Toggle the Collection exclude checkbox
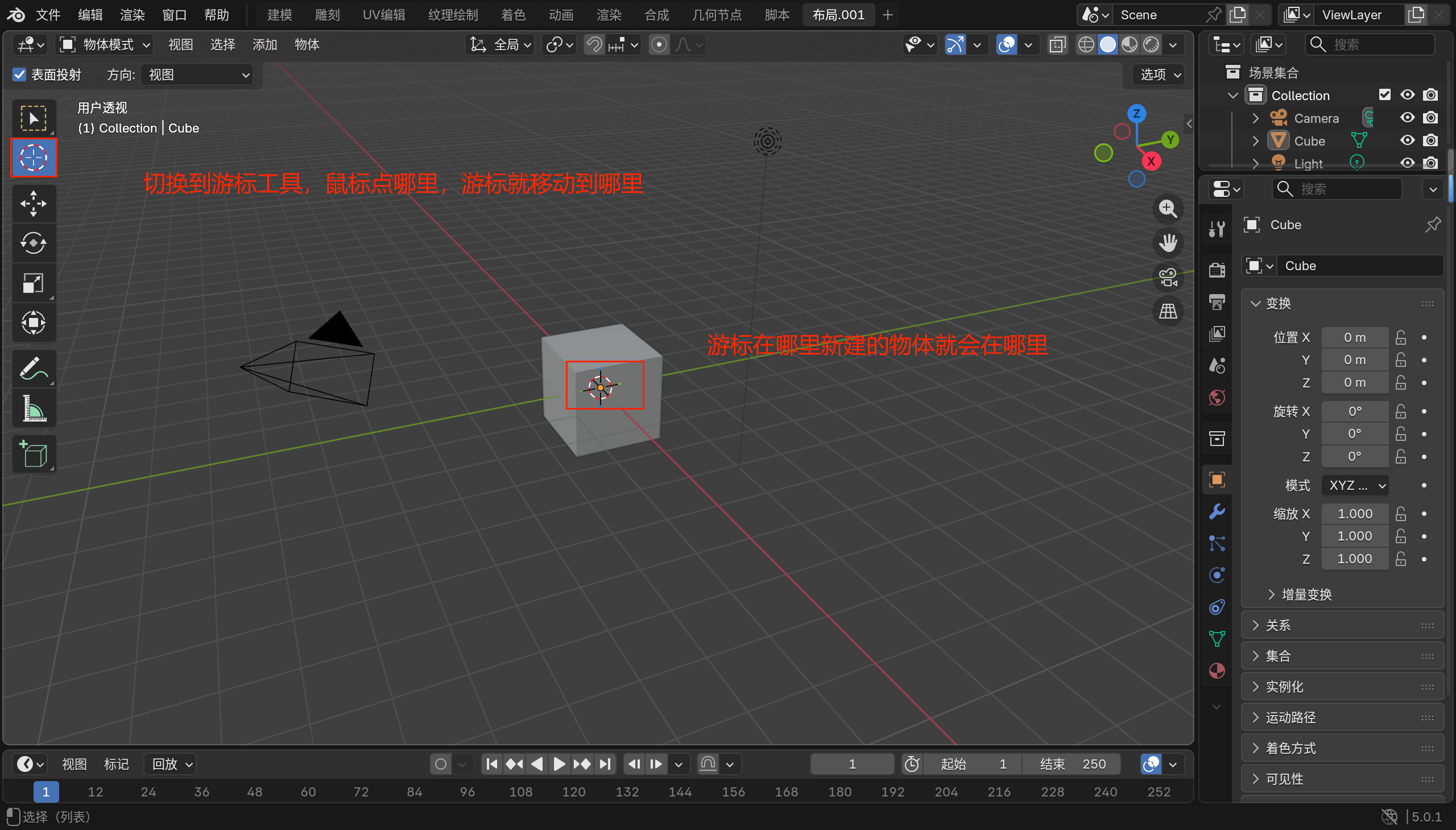The width and height of the screenshot is (1456, 830). pyautogui.click(x=1384, y=95)
